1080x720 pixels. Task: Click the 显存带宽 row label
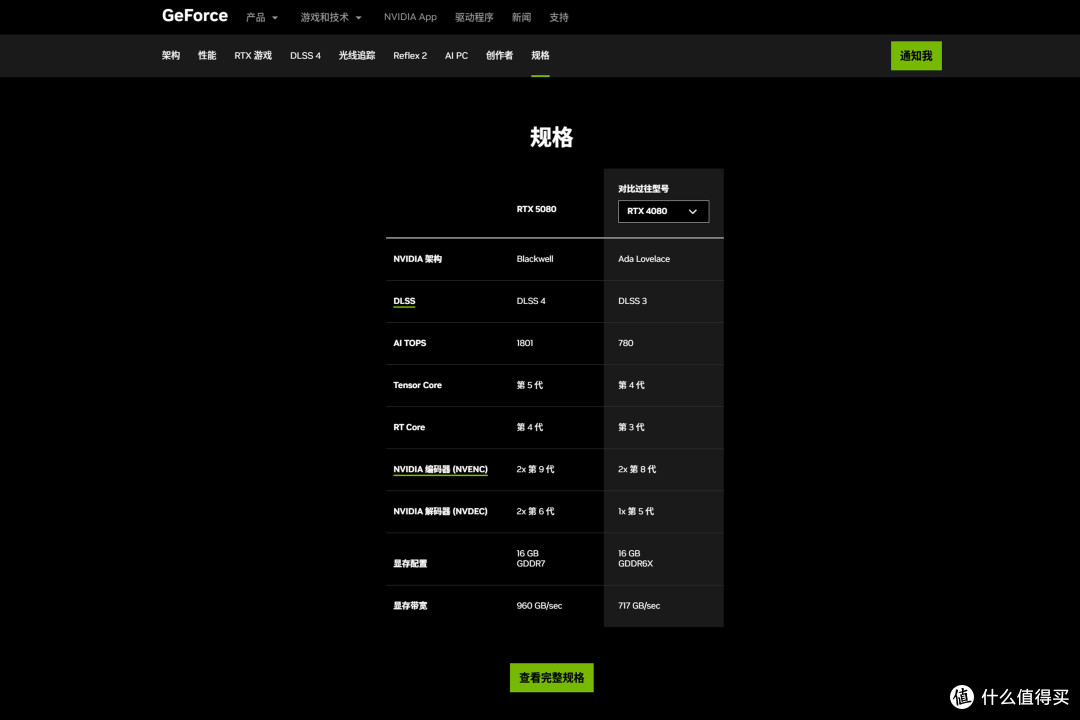[410, 606]
